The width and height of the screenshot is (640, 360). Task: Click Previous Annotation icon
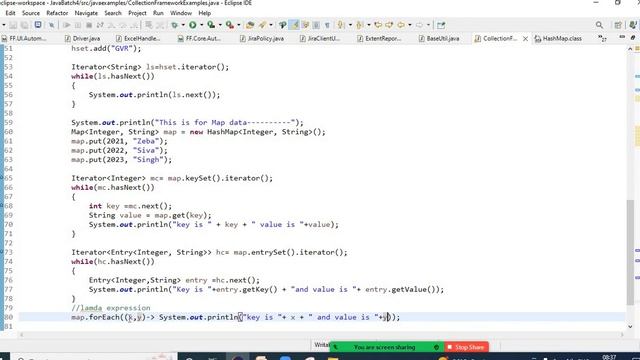pos(359,25)
